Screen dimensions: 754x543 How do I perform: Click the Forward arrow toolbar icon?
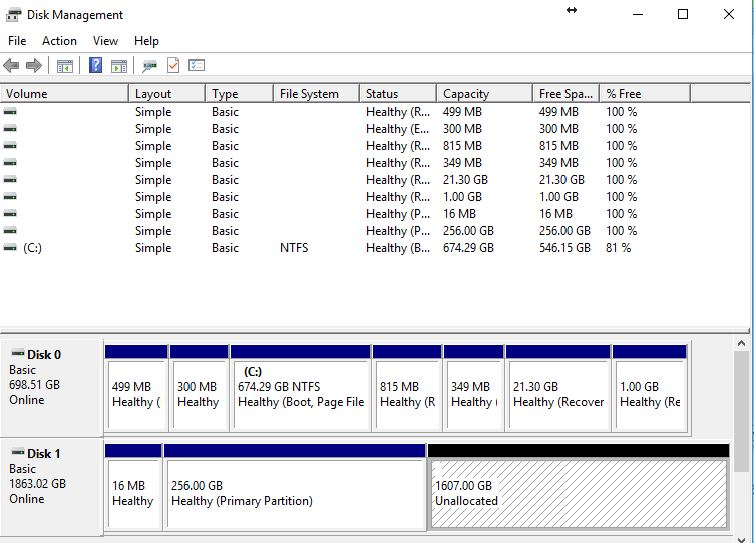tap(33, 66)
